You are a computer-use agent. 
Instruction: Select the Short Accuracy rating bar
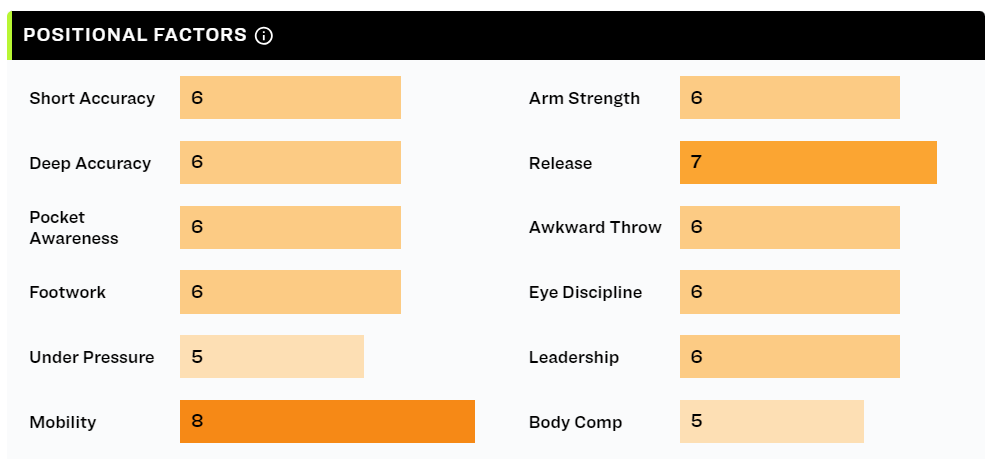point(290,98)
